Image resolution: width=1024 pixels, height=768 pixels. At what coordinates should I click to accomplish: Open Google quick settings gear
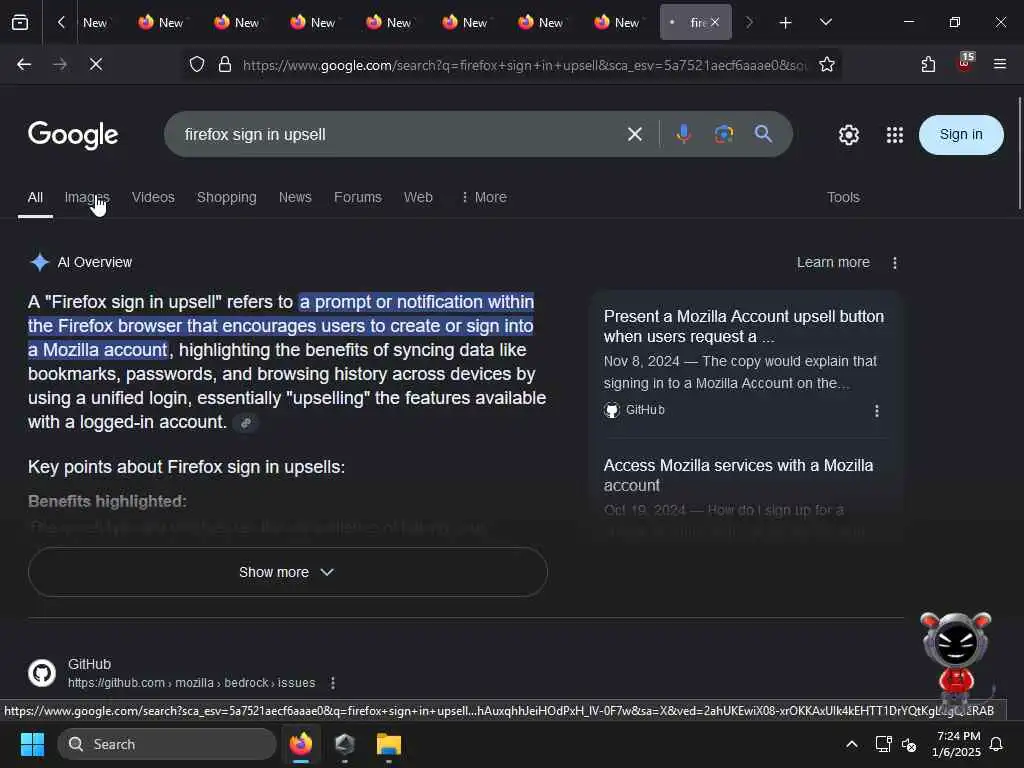point(848,135)
